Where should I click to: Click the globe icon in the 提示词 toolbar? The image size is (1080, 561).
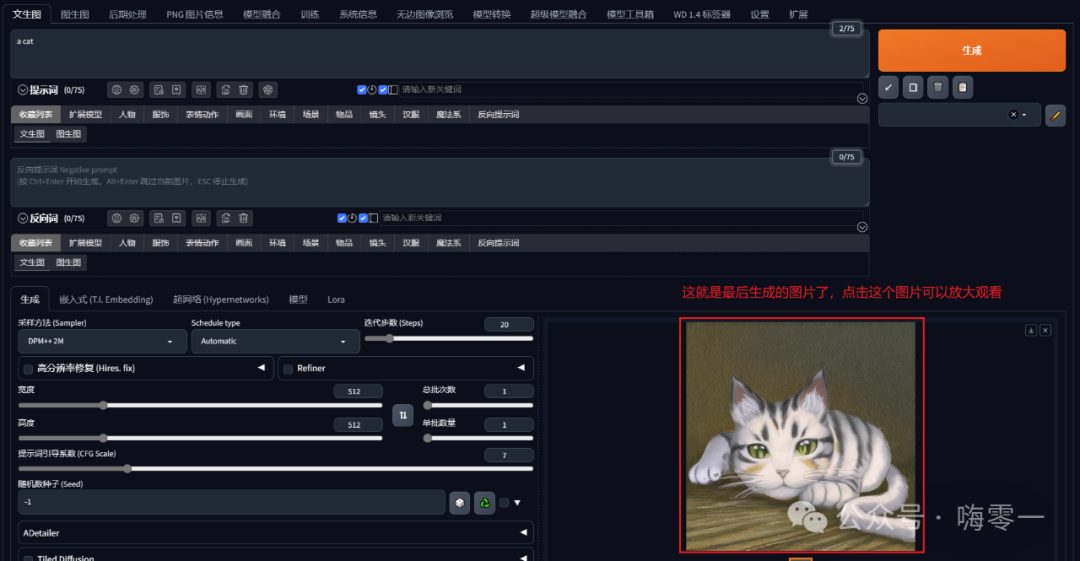click(116, 90)
